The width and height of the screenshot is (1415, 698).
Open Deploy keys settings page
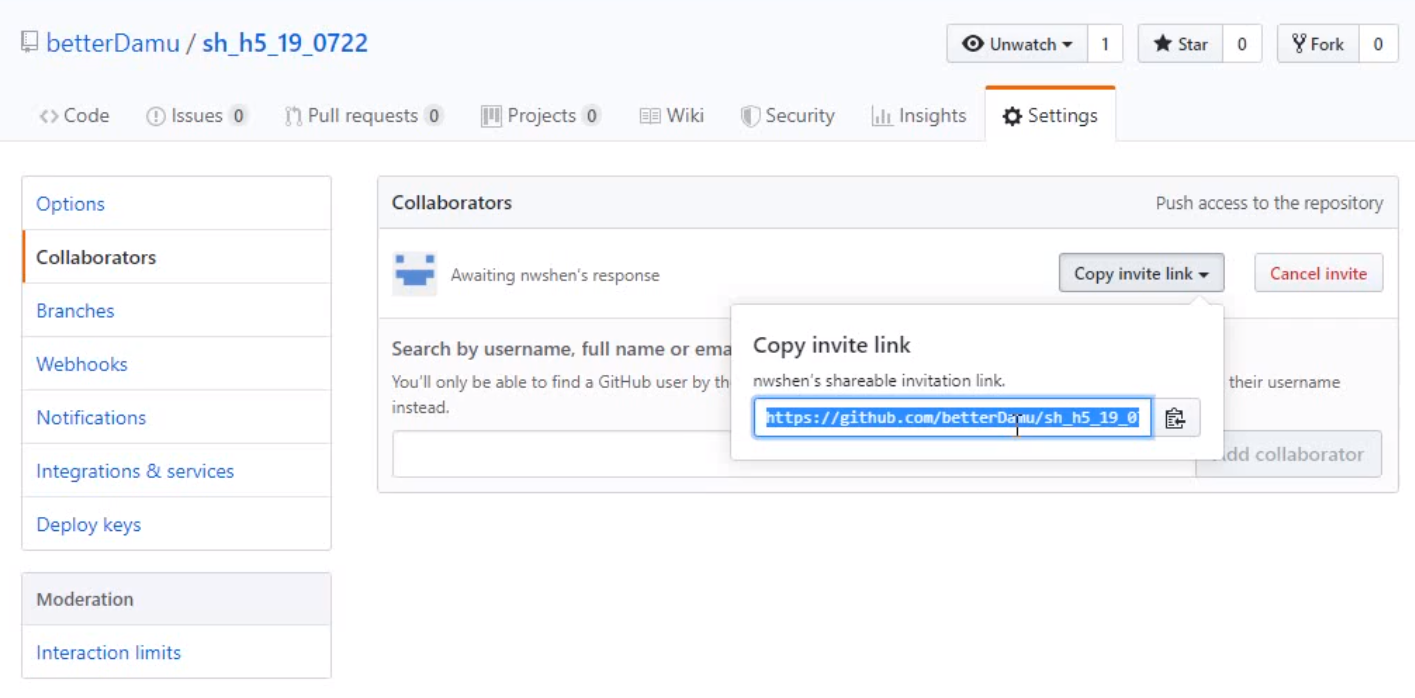coord(88,525)
